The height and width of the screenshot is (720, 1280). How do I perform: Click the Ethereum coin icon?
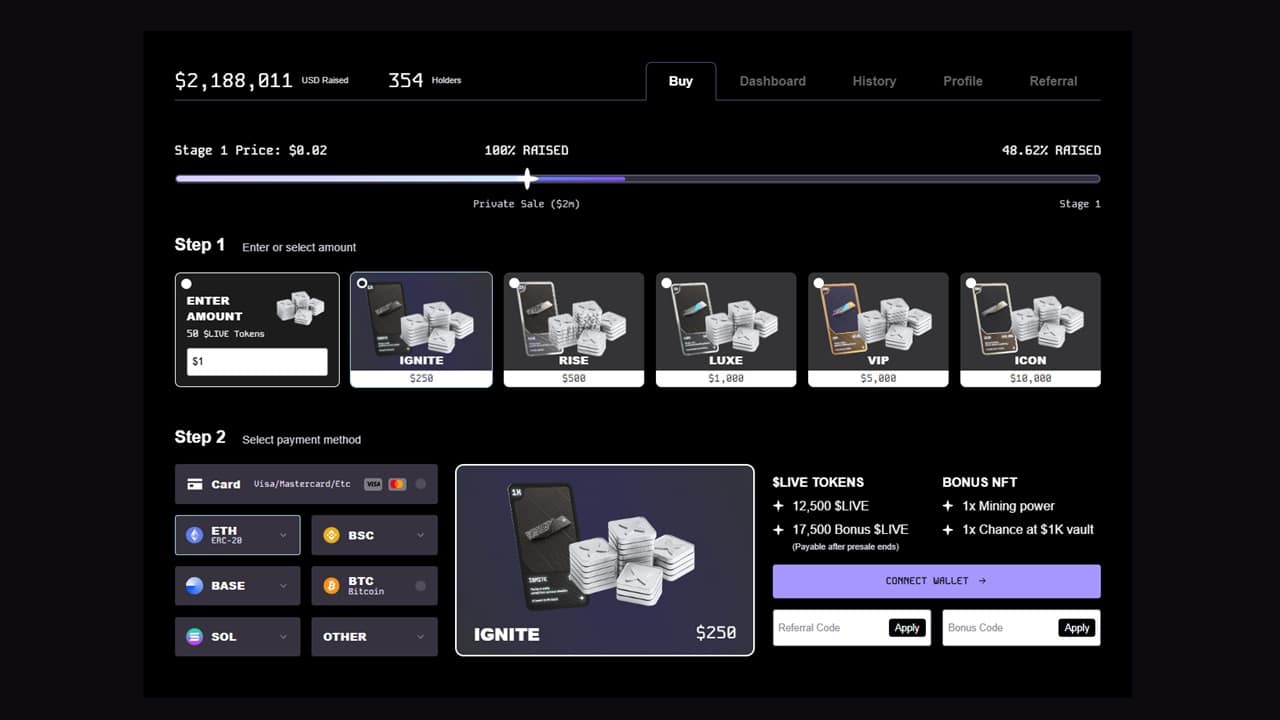tap(194, 535)
